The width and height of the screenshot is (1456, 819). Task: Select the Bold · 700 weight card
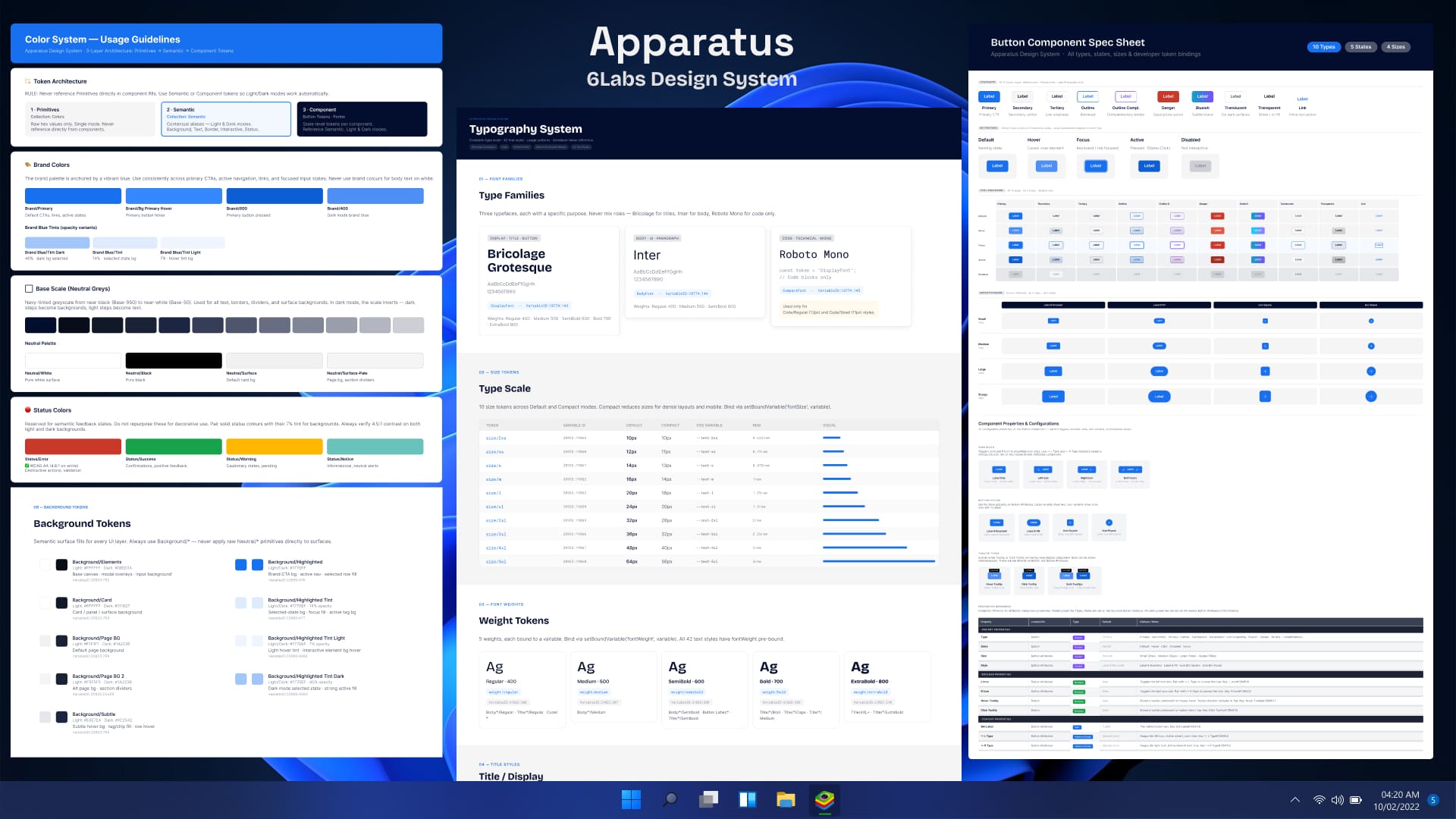click(x=795, y=690)
